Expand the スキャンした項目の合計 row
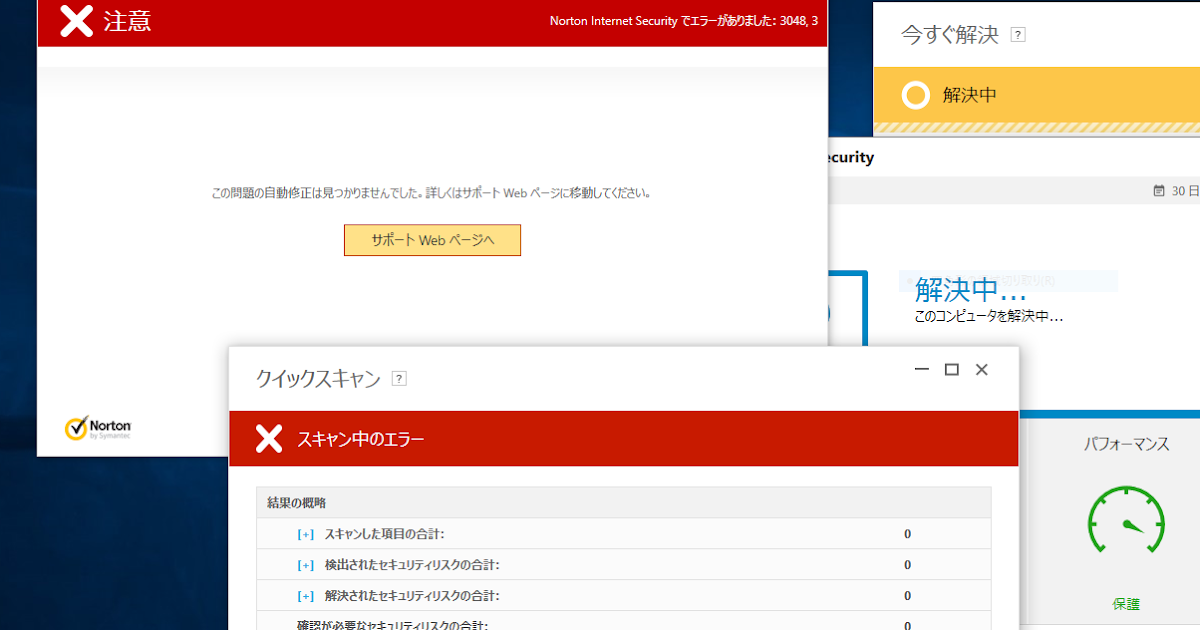 coord(306,534)
